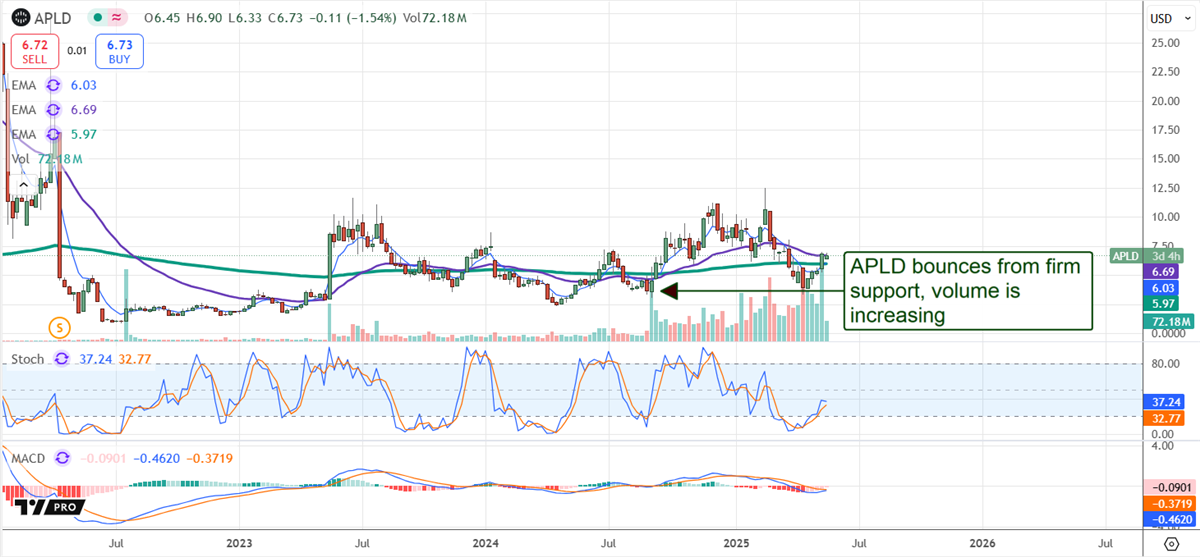Open chart settings gear at the scale corner
This screenshot has width=1200, height=557.
coord(1171,545)
